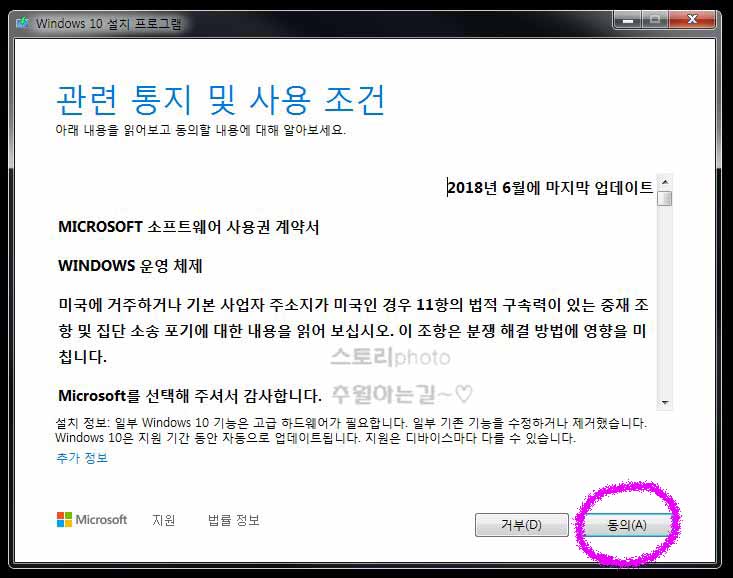The height and width of the screenshot is (578, 733).
Task: Click the Windows 10 setup title bar icon
Action: tap(23, 23)
